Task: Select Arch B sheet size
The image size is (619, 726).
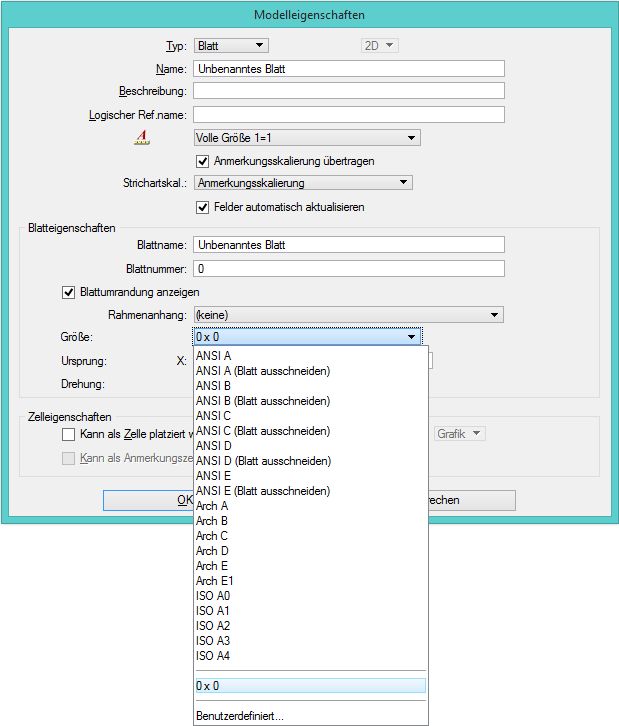Action: (x=310, y=521)
